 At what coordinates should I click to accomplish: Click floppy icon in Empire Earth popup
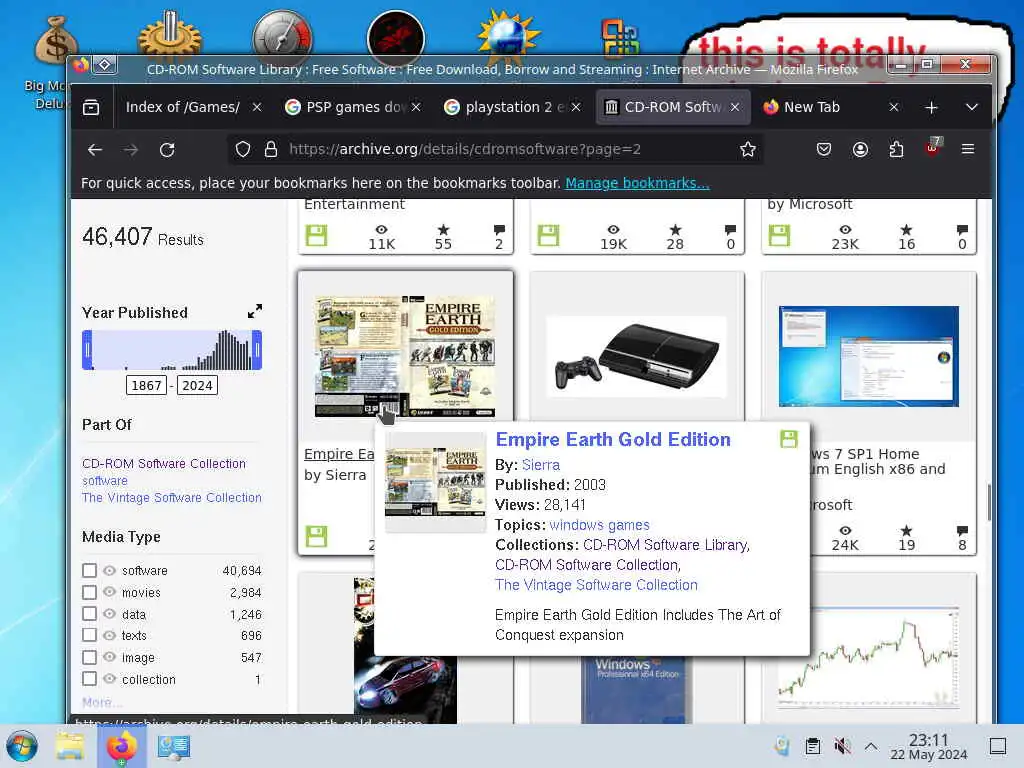pyautogui.click(x=789, y=439)
